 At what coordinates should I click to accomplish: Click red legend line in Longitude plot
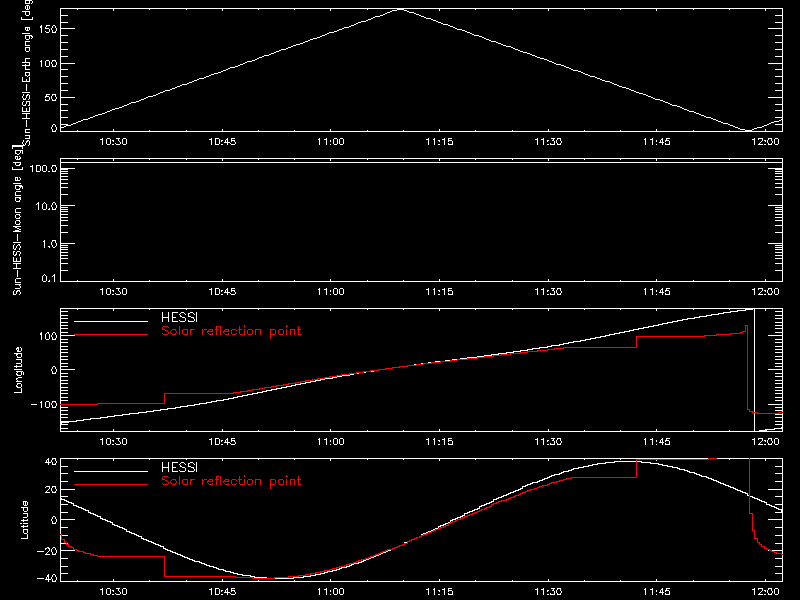coord(111,335)
